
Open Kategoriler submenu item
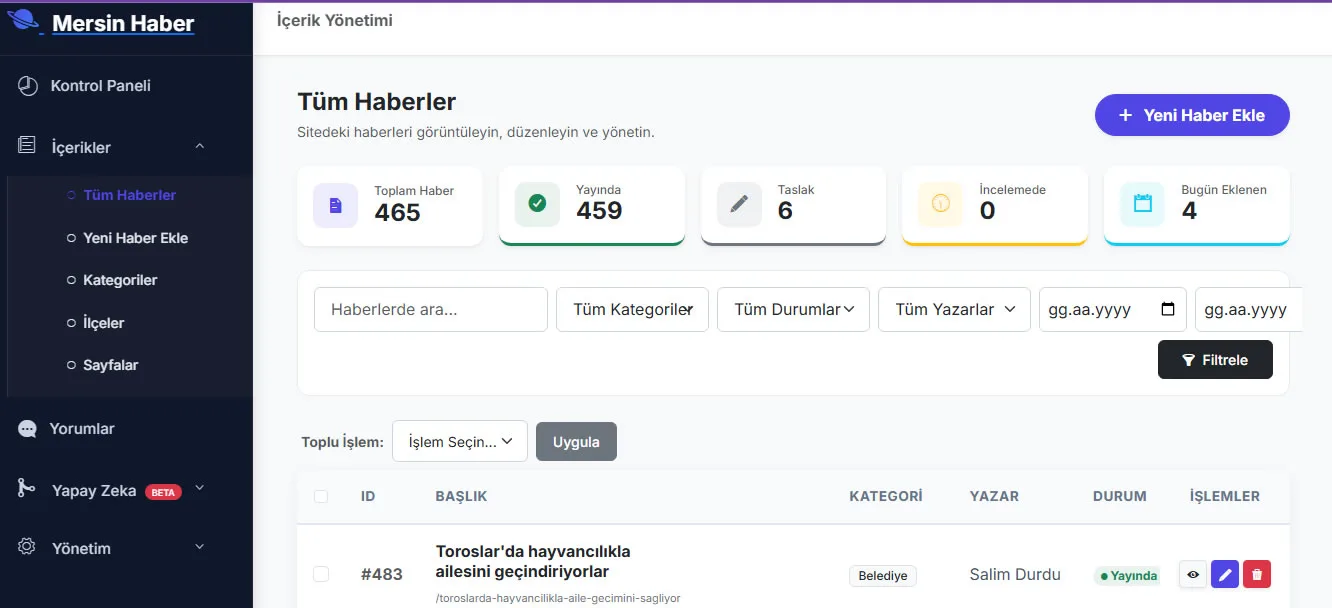120,280
